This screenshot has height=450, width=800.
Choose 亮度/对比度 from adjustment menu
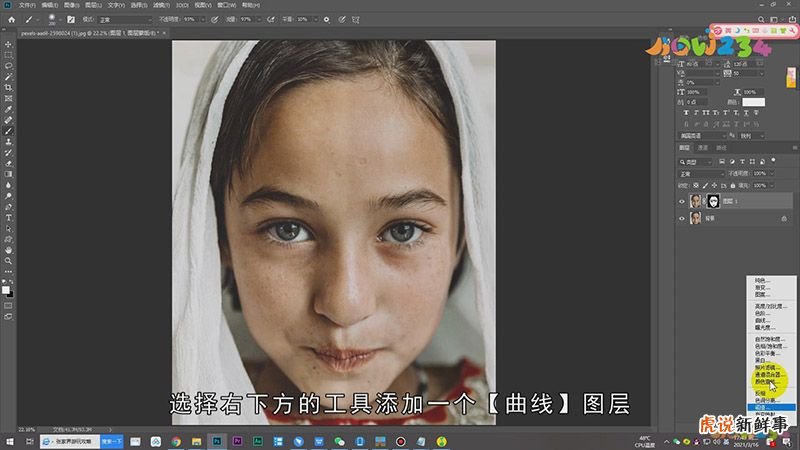pos(771,307)
